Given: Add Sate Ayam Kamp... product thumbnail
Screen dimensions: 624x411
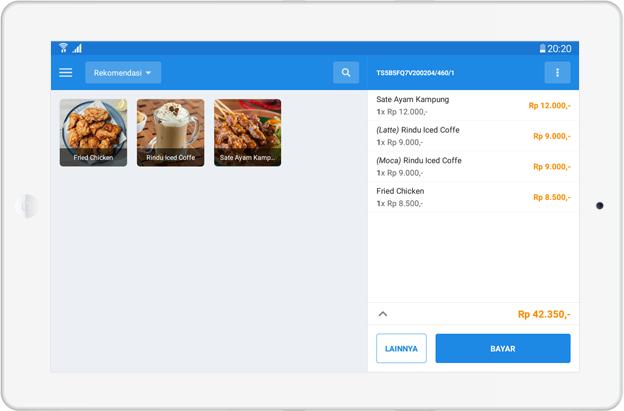Looking at the screenshot, I should [248, 132].
